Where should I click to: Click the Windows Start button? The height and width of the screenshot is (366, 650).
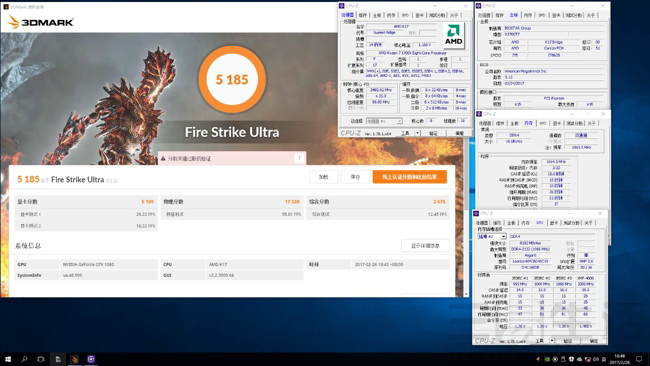pyautogui.click(x=8, y=359)
